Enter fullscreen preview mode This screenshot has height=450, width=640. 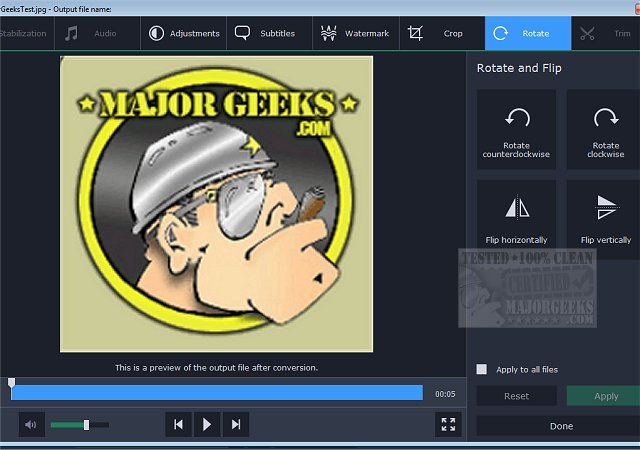point(448,424)
